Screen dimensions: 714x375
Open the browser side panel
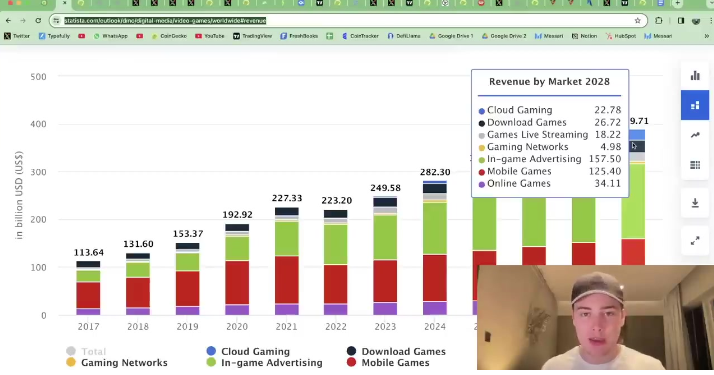[x=681, y=20]
